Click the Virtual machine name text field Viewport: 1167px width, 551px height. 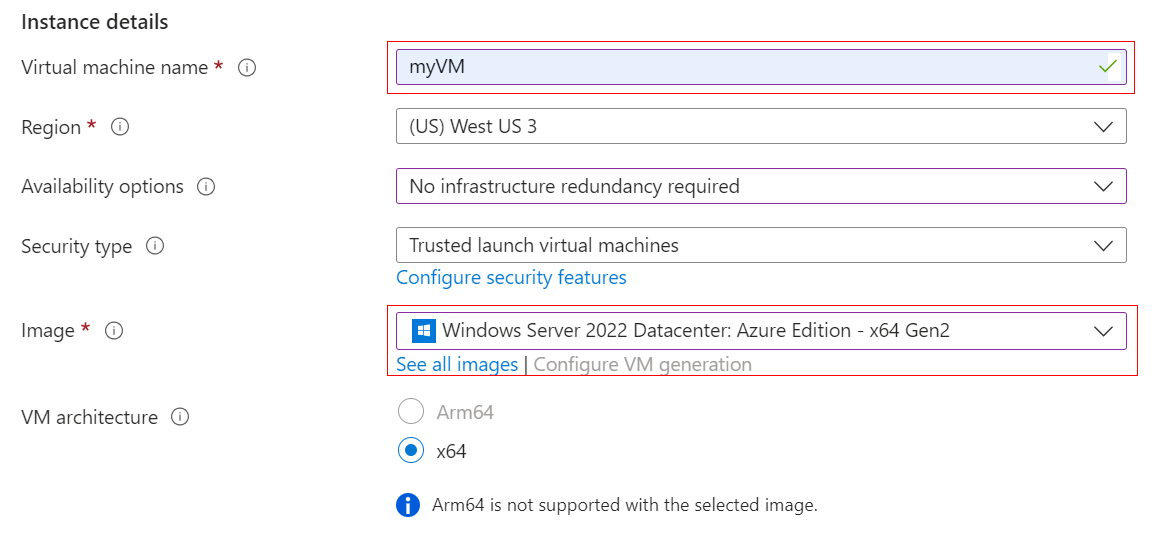740,67
